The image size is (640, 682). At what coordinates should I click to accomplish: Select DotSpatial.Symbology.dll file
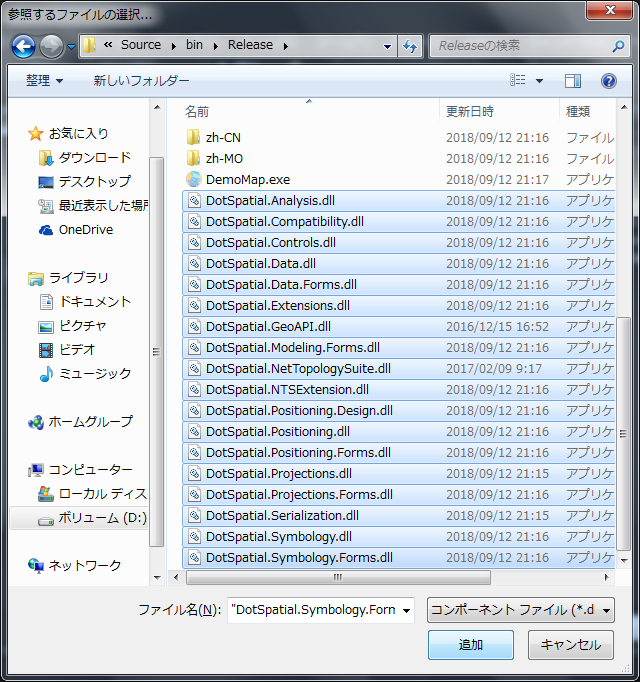click(399, 536)
